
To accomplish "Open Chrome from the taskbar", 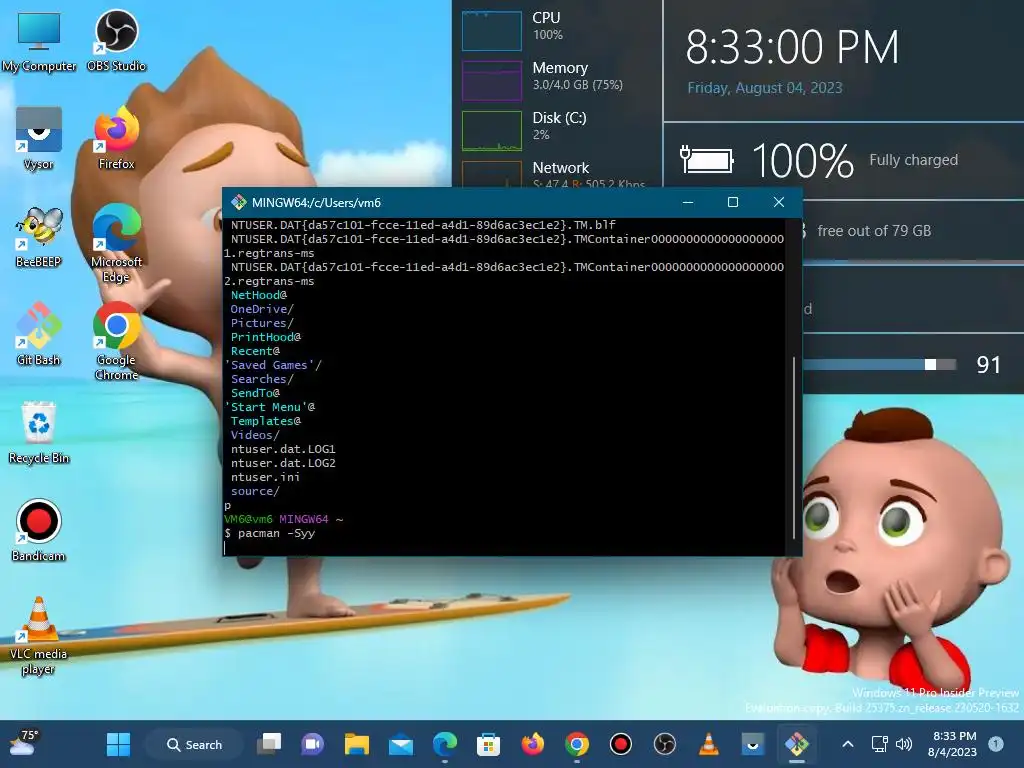I will pos(577,744).
